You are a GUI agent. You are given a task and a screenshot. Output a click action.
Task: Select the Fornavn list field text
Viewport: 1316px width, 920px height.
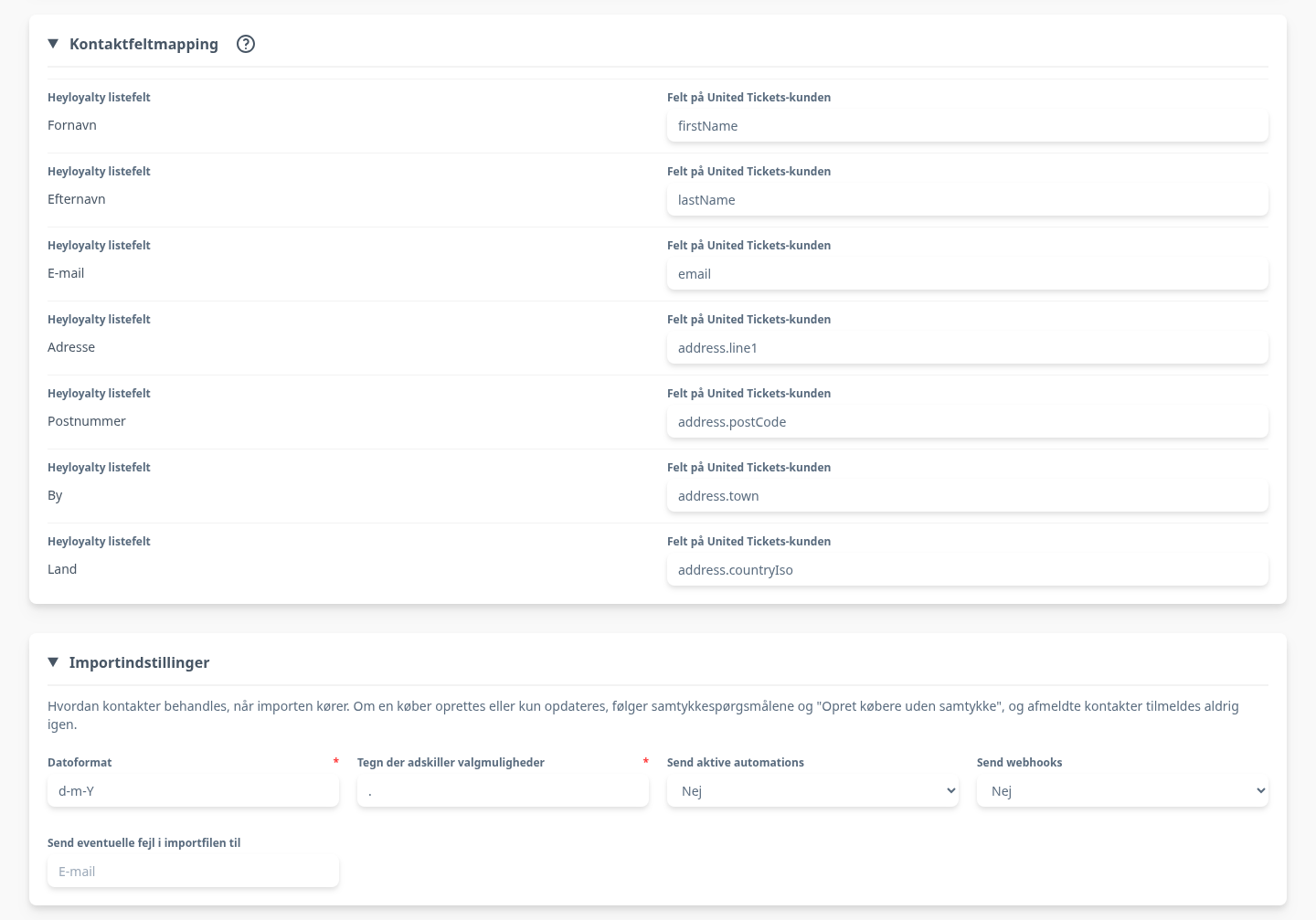[x=72, y=125]
